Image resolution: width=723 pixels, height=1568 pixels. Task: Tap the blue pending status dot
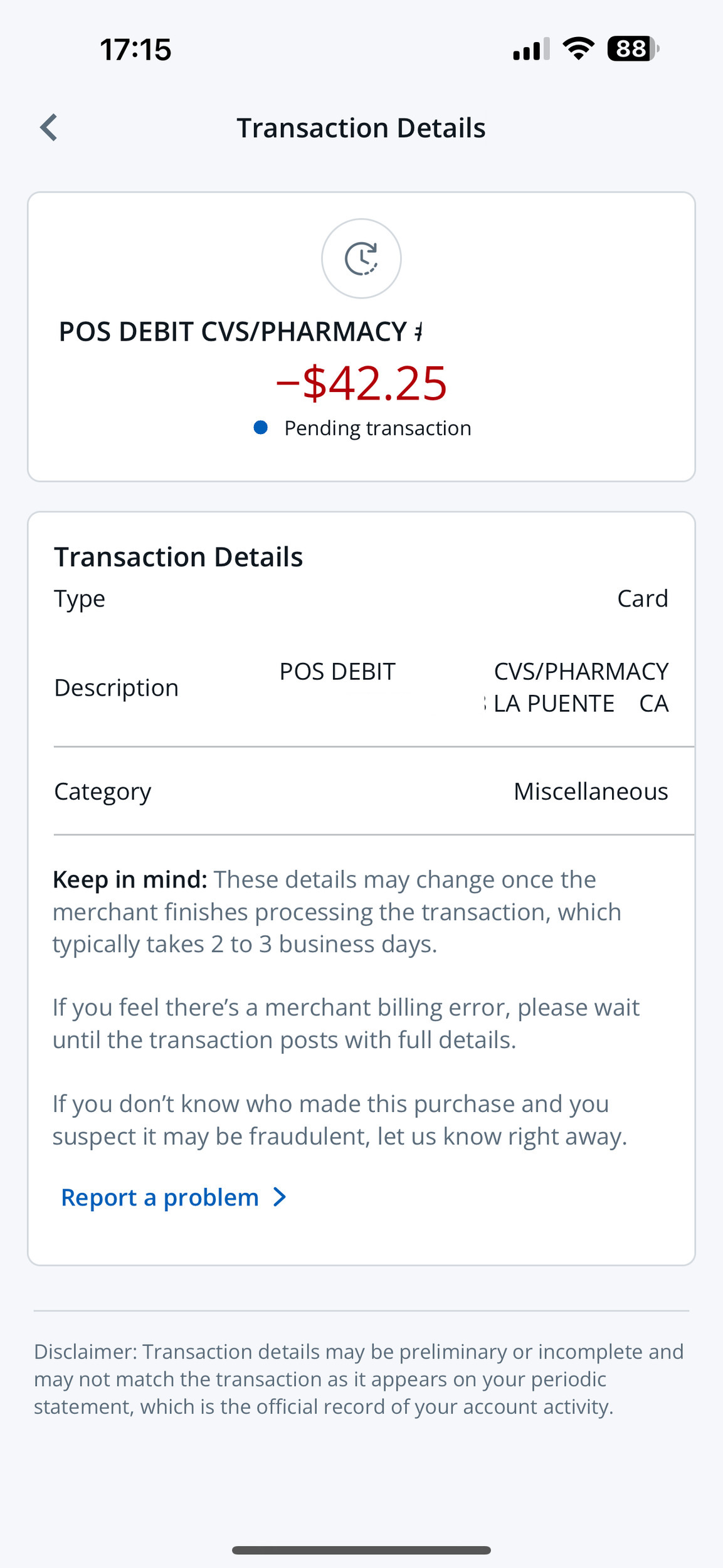(x=261, y=428)
